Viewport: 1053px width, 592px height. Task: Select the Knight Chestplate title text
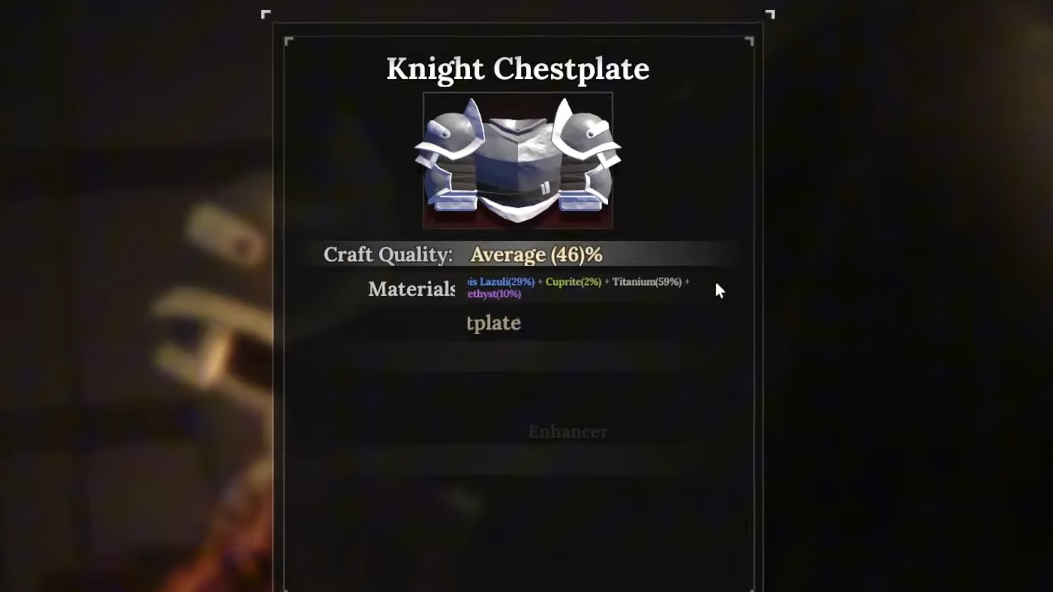tap(518, 69)
